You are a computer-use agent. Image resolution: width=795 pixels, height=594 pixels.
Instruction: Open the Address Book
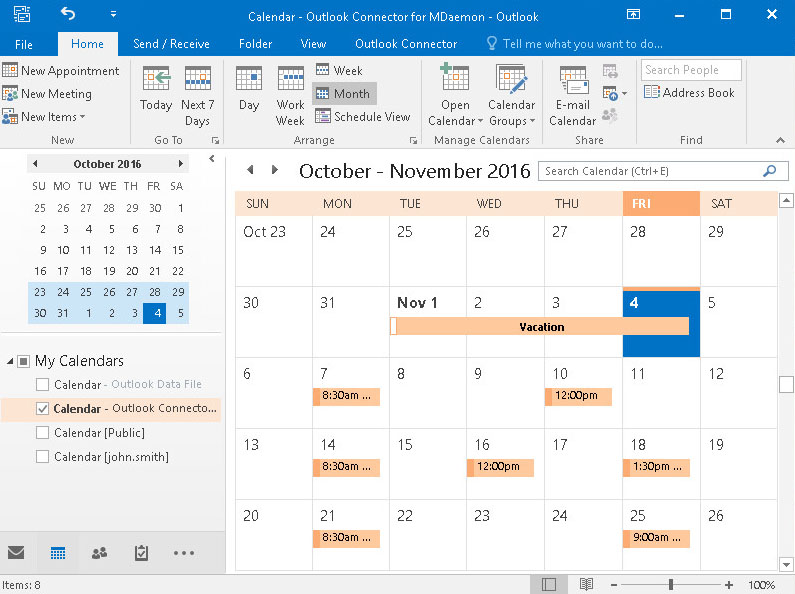[x=689, y=92]
